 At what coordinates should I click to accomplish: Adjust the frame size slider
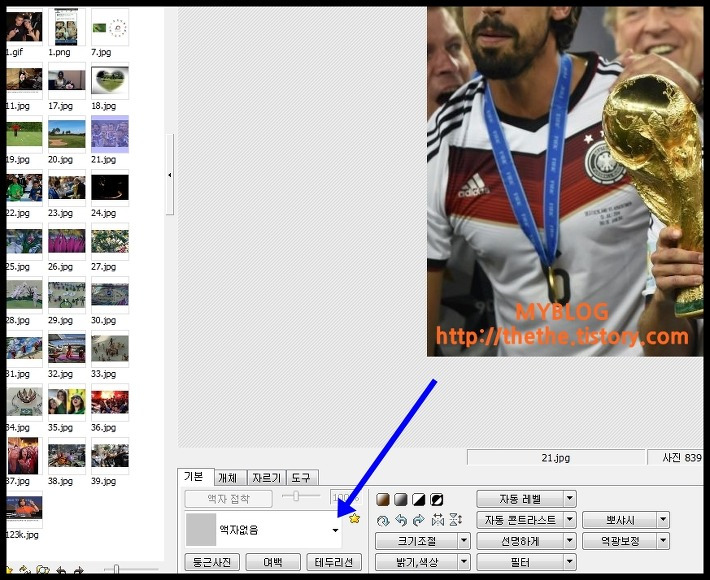[x=296, y=496]
